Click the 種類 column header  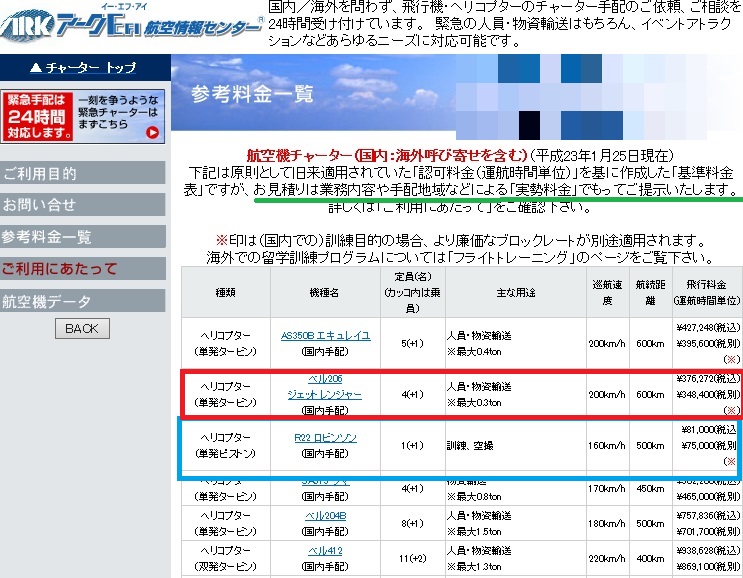pos(226,292)
